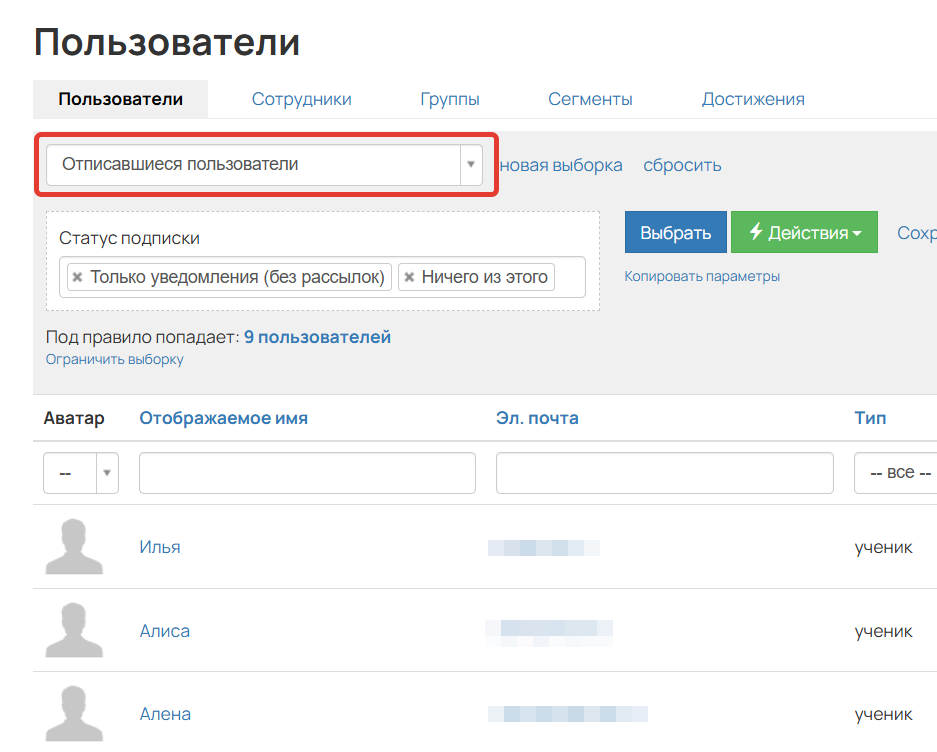The width and height of the screenshot is (937, 752).
Task: Switch to the Достижения tab
Action: click(753, 98)
